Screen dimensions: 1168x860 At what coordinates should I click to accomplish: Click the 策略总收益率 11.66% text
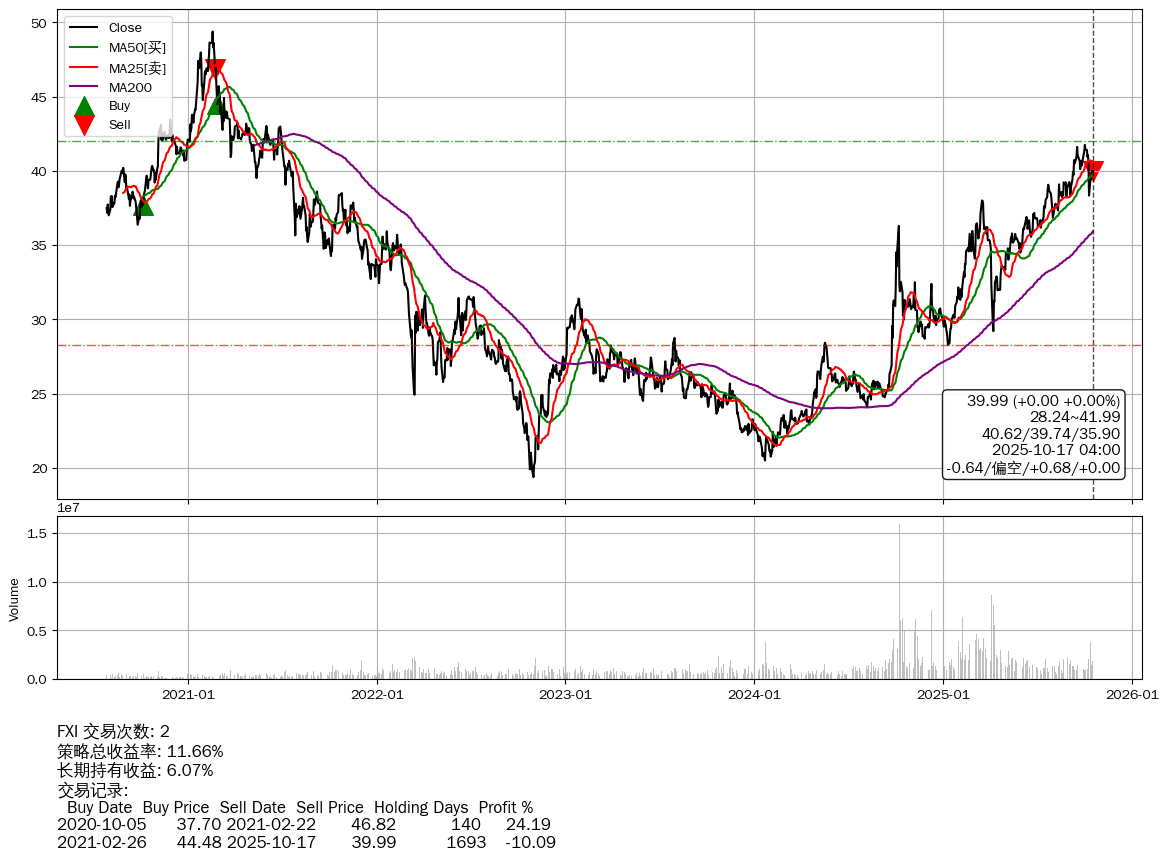pyautogui.click(x=140, y=751)
